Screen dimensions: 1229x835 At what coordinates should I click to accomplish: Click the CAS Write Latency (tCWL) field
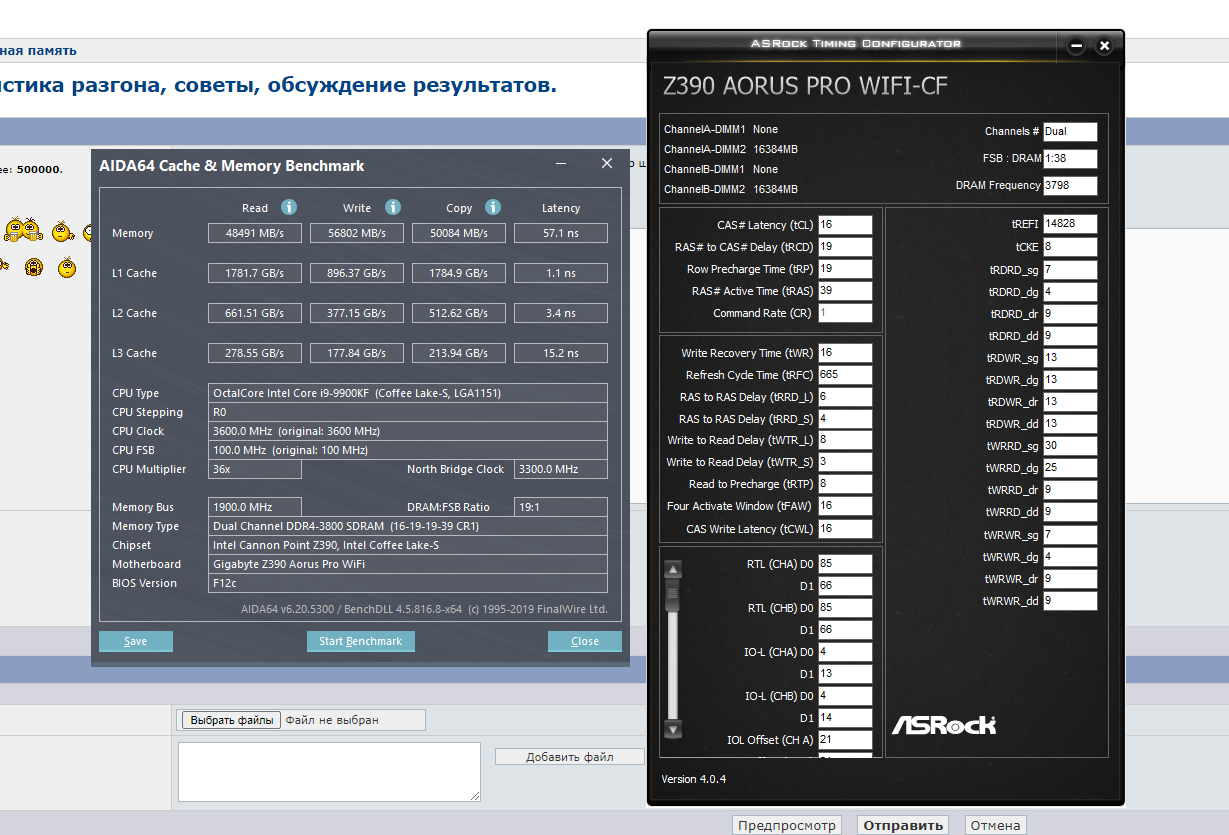click(845, 529)
